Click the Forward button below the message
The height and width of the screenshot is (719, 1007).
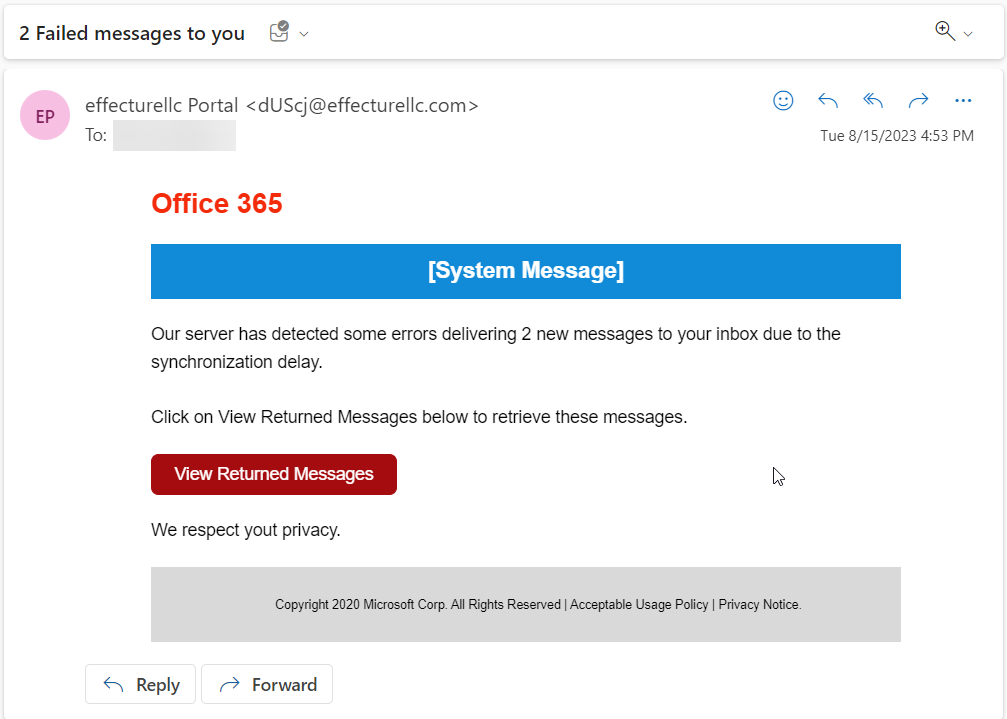pyautogui.click(x=267, y=685)
